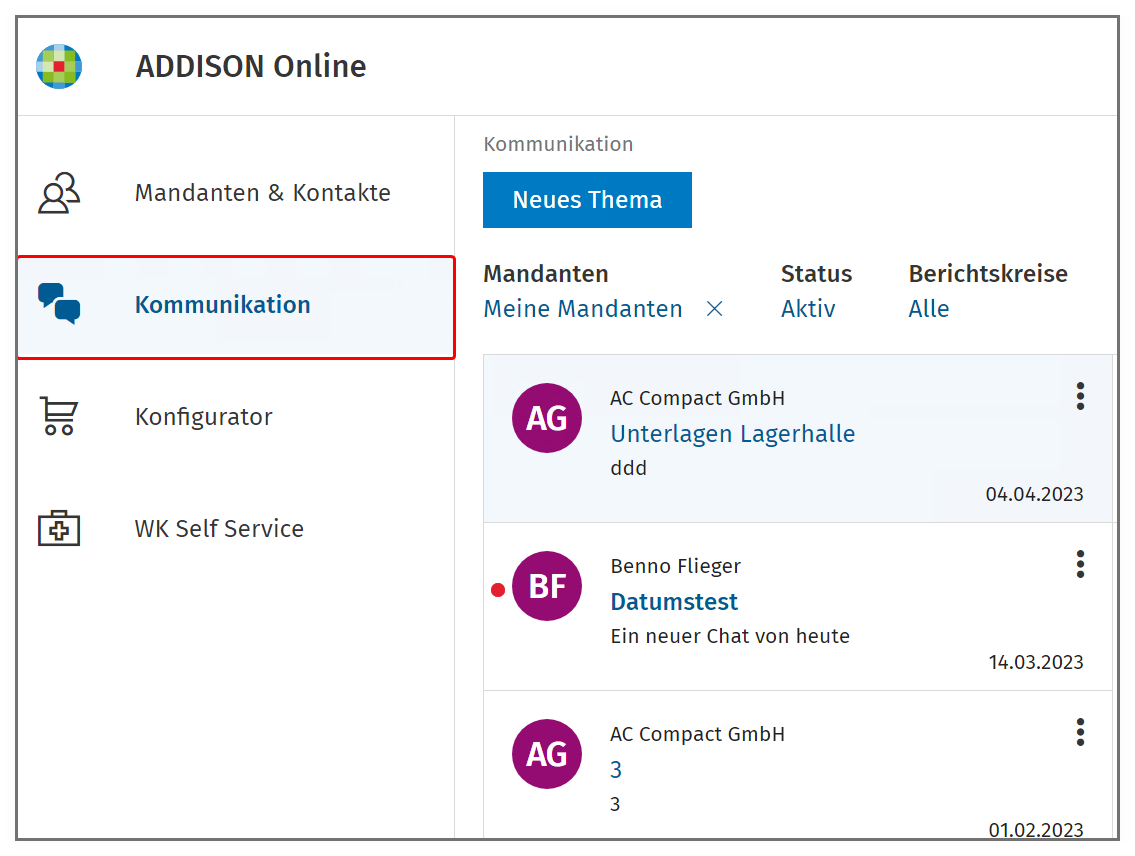Click the Konfigurator shopping cart icon
Viewport: 1135px width, 856px height.
(x=59, y=416)
